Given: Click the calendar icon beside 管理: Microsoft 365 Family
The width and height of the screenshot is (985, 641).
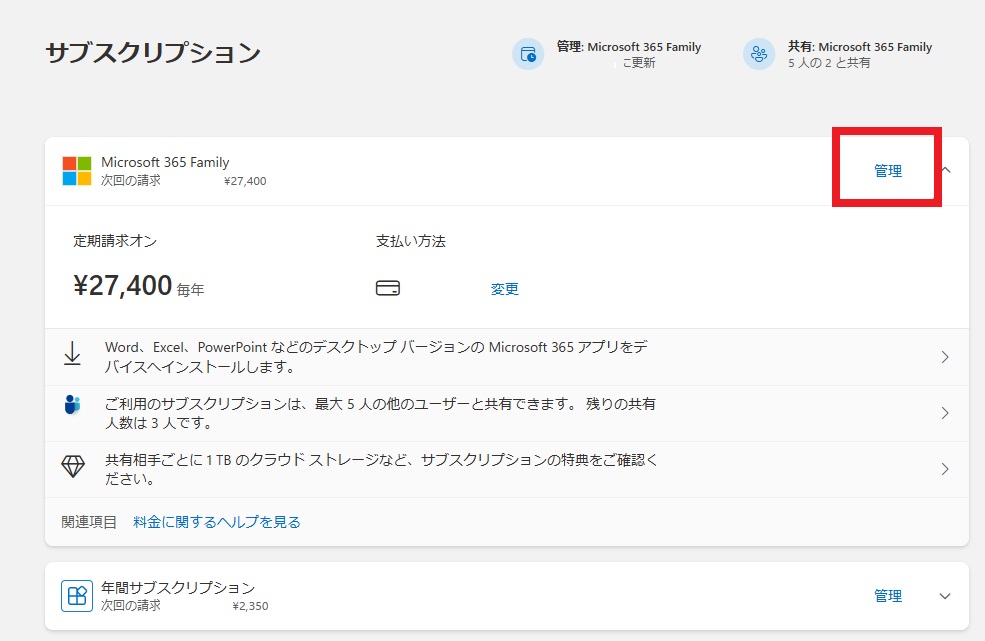Looking at the screenshot, I should (527, 54).
